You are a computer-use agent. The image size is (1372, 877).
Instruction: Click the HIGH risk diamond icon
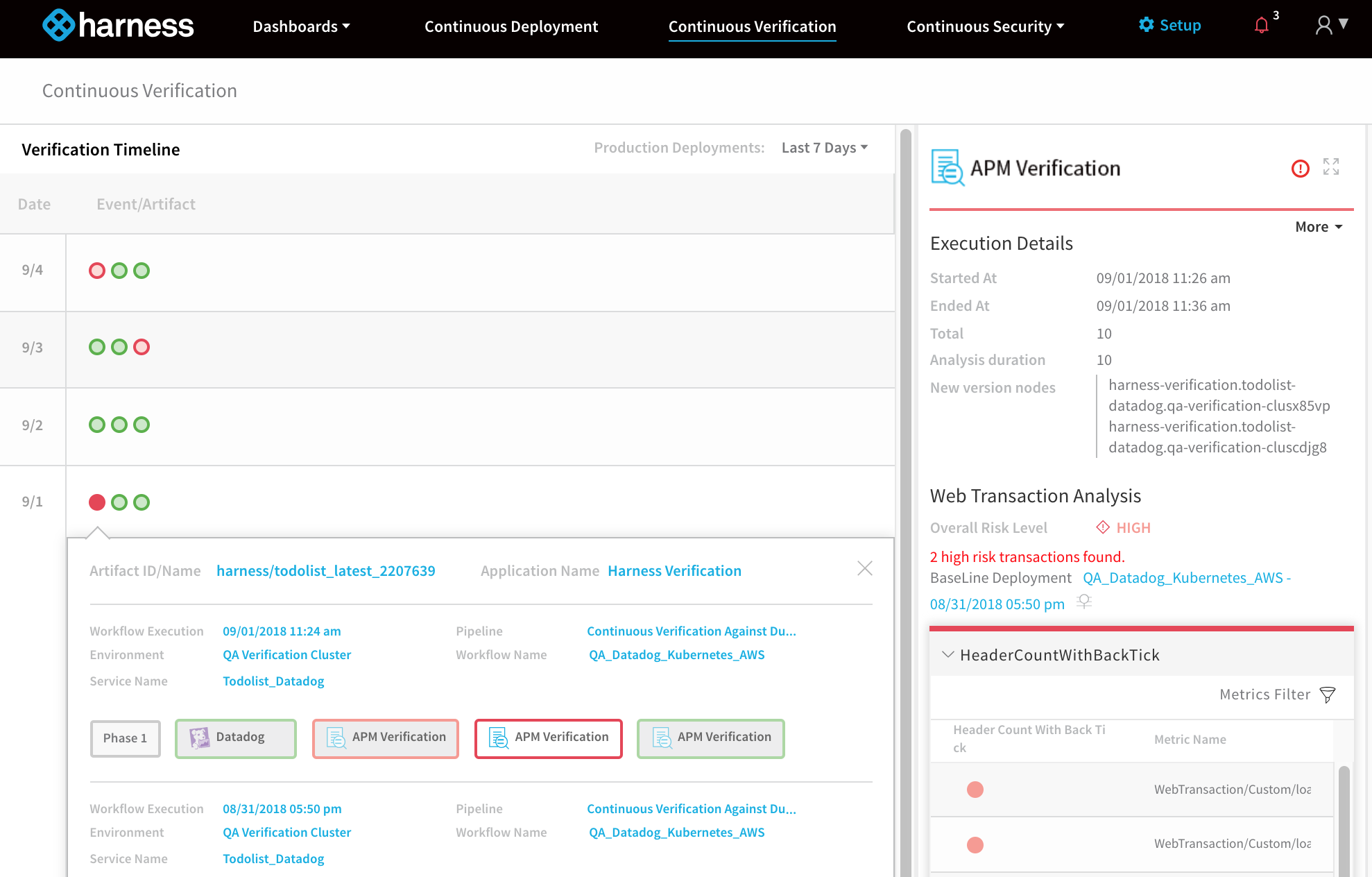tap(1103, 527)
